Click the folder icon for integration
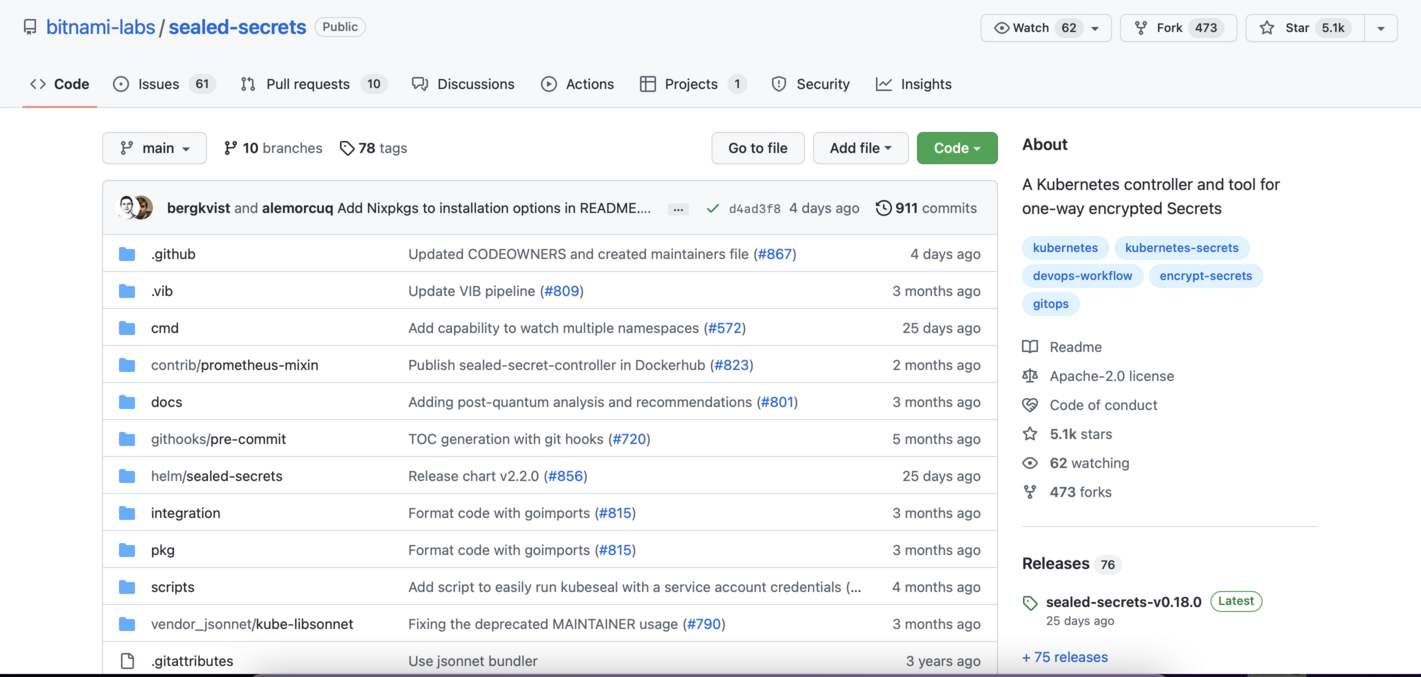This screenshot has width=1421, height=677. (127, 513)
